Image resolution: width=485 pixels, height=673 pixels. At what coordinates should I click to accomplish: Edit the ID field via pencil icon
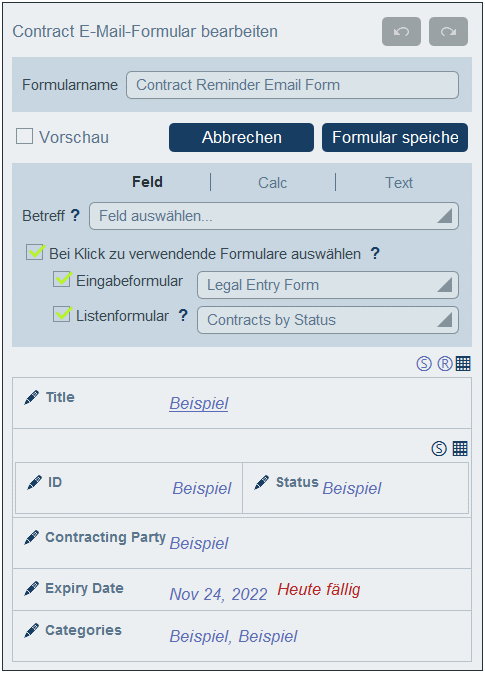[x=34, y=482]
